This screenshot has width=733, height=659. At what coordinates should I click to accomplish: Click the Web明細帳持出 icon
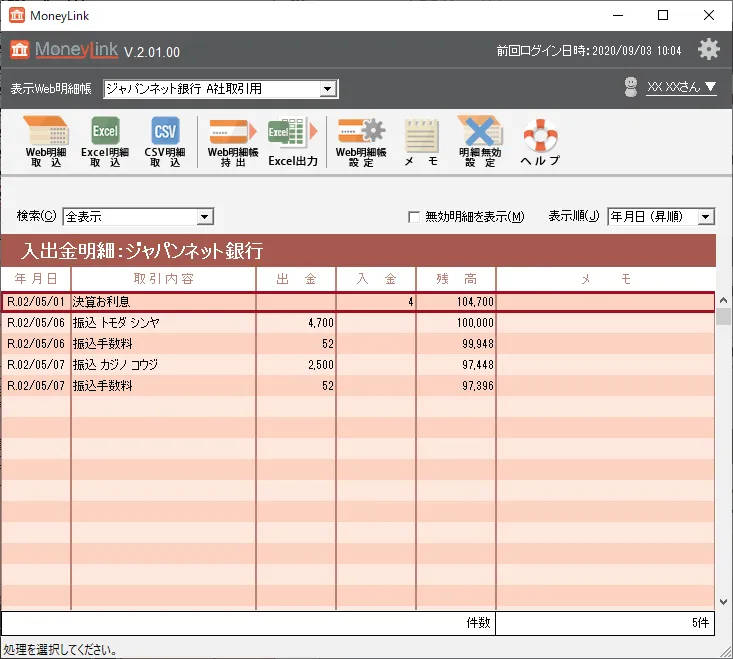(x=232, y=141)
